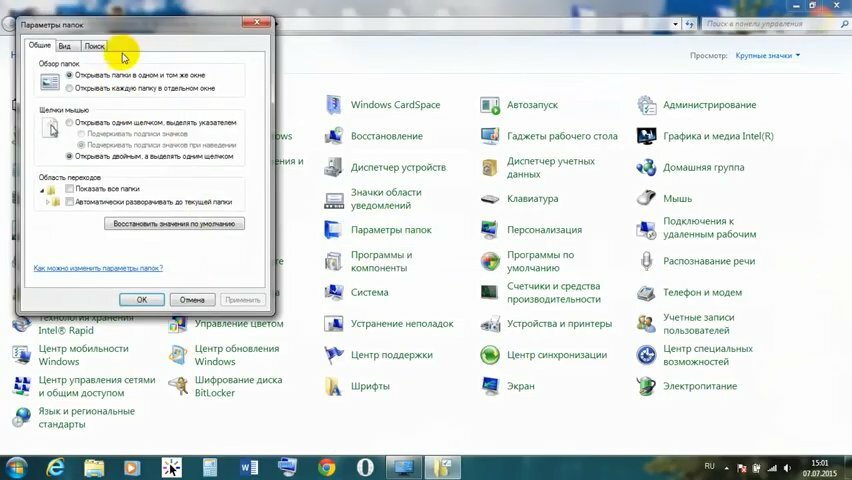The width and height of the screenshot is (852, 480).
Task: Select Открывать одним щелчком, выделять указателем
Action: click(x=70, y=123)
